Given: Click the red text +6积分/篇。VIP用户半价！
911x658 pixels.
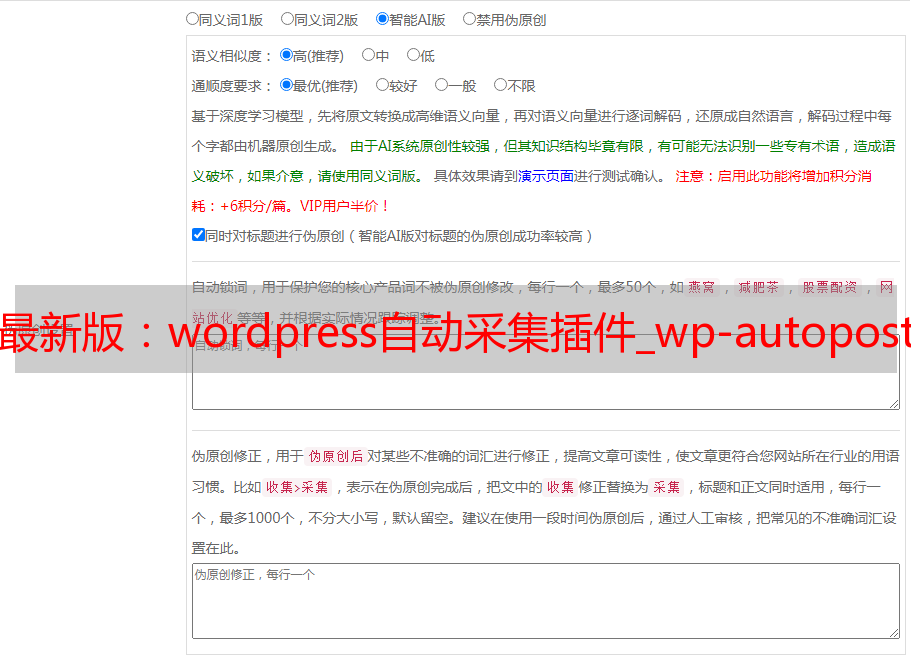Looking at the screenshot, I should pos(304,206).
